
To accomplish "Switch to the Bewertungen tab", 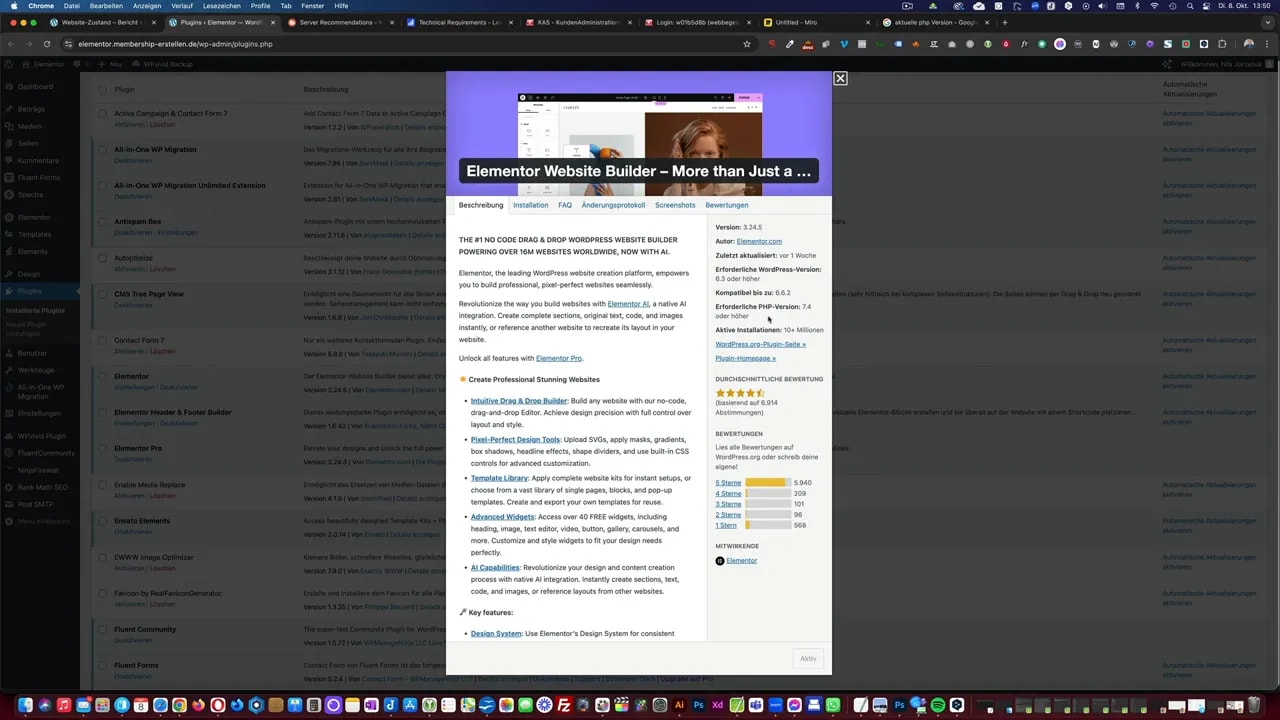I will tap(727, 205).
